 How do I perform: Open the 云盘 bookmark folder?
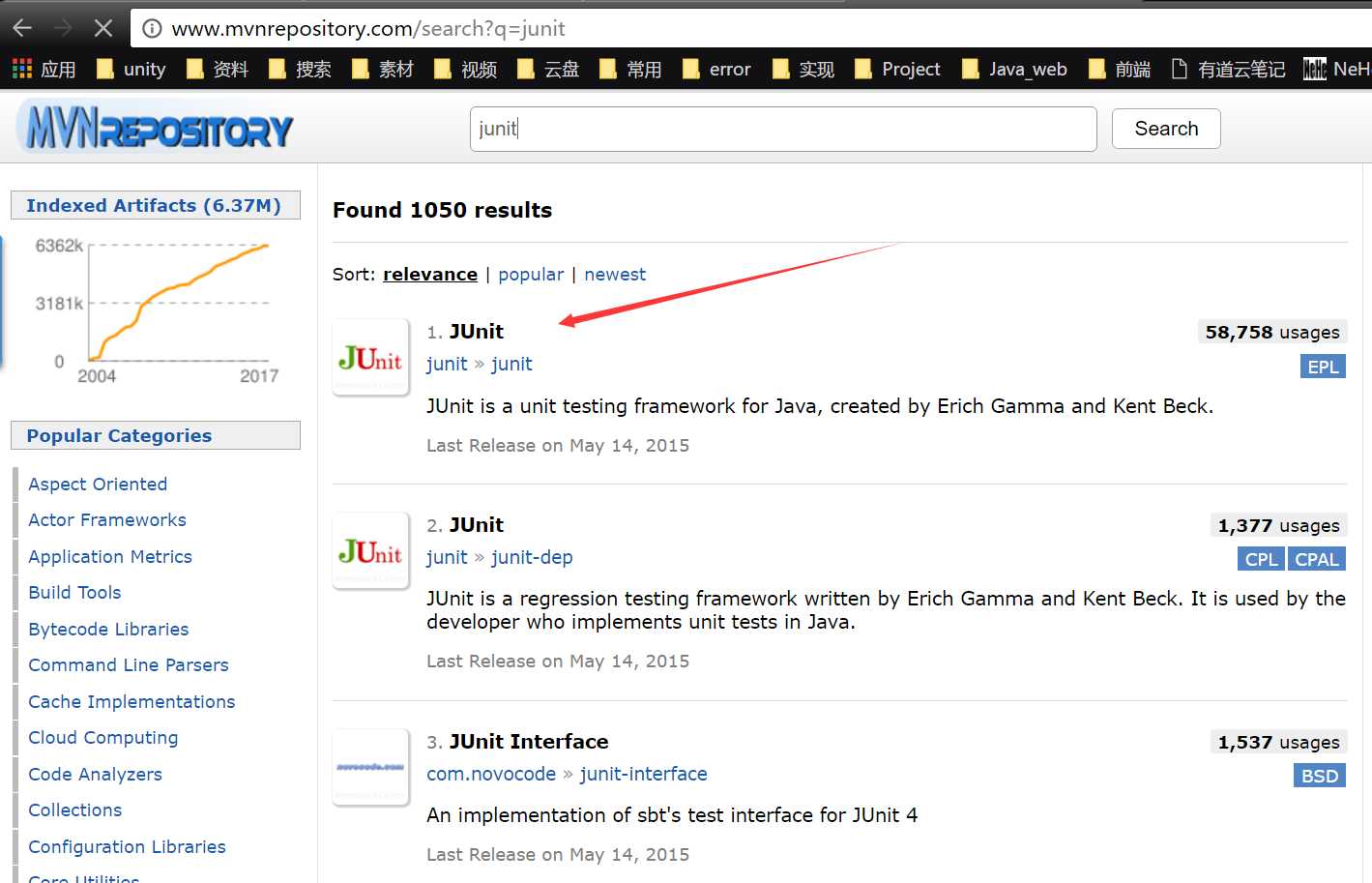tap(548, 69)
